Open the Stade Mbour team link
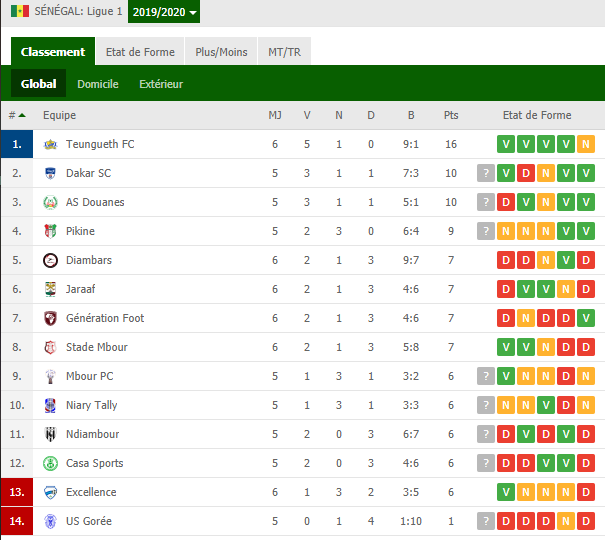 point(96,347)
